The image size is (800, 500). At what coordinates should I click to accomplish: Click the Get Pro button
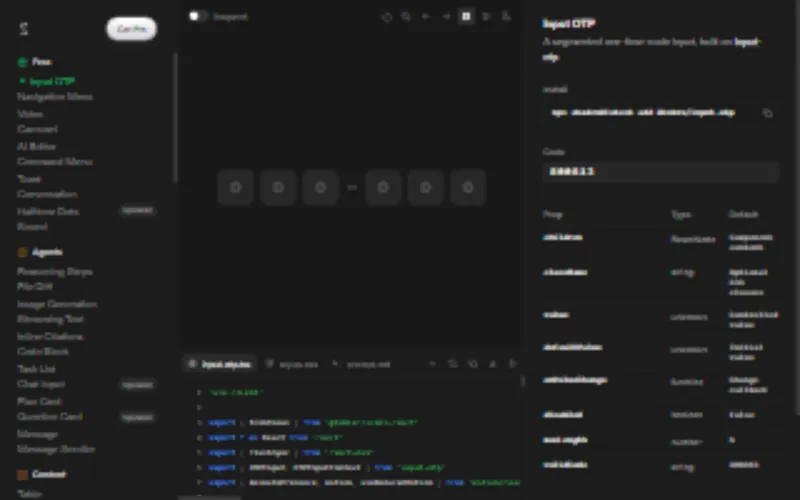click(132, 29)
